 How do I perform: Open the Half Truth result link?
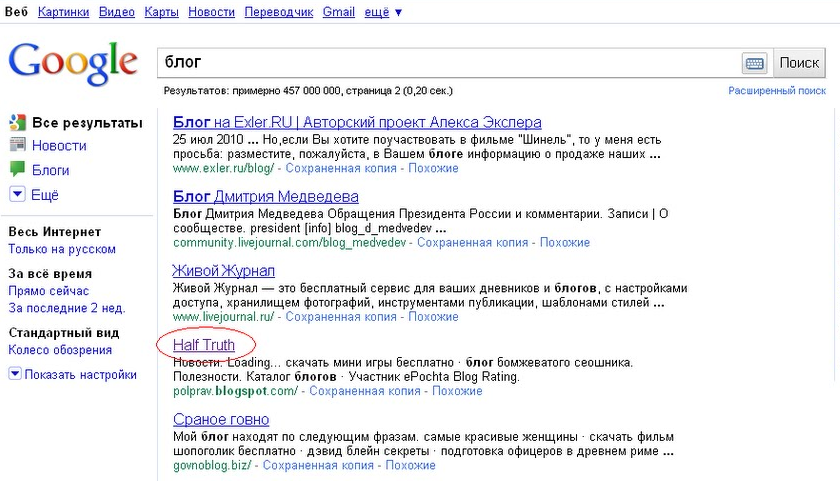pyautogui.click(x=204, y=345)
